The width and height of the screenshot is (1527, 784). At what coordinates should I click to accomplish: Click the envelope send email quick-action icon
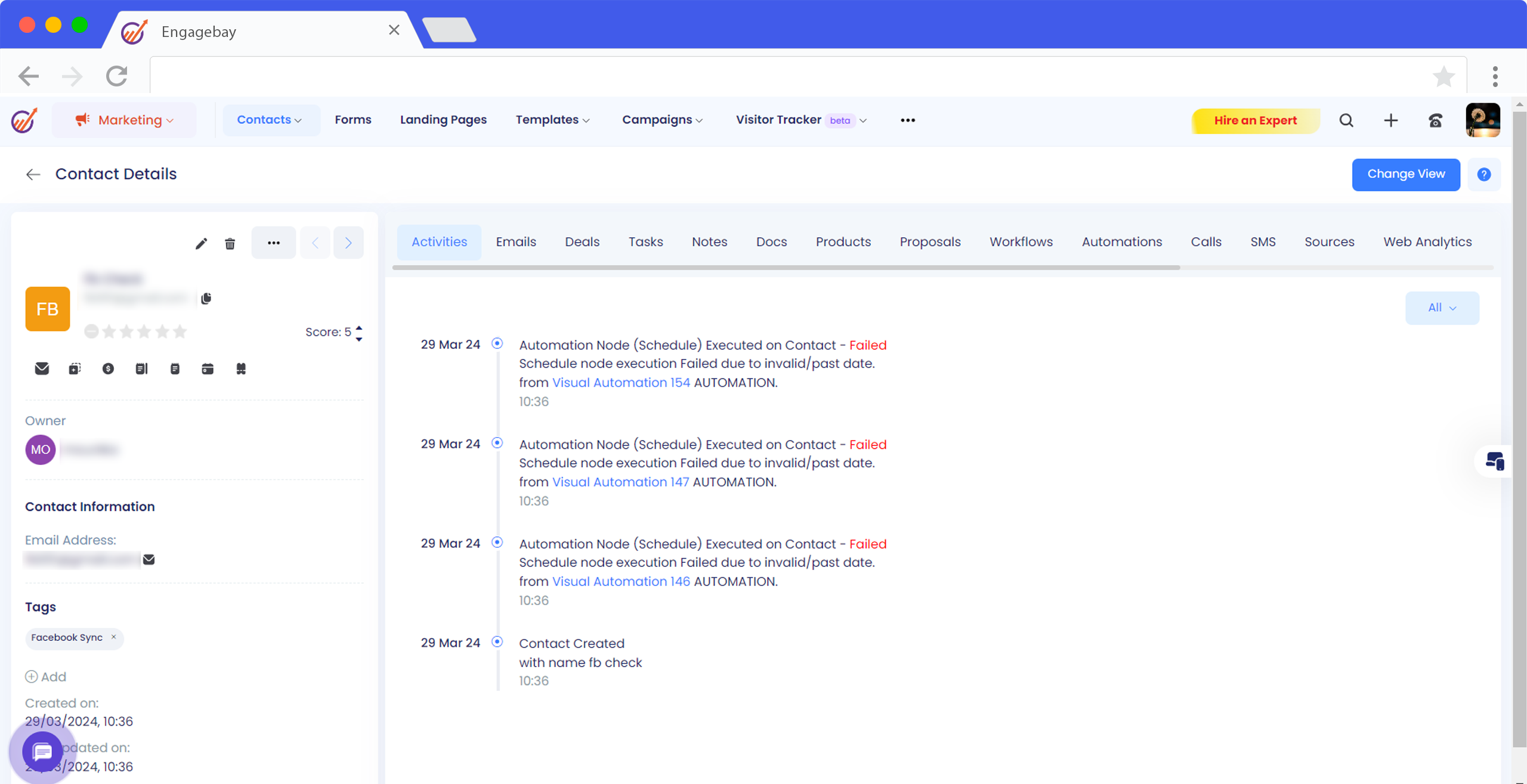point(42,368)
